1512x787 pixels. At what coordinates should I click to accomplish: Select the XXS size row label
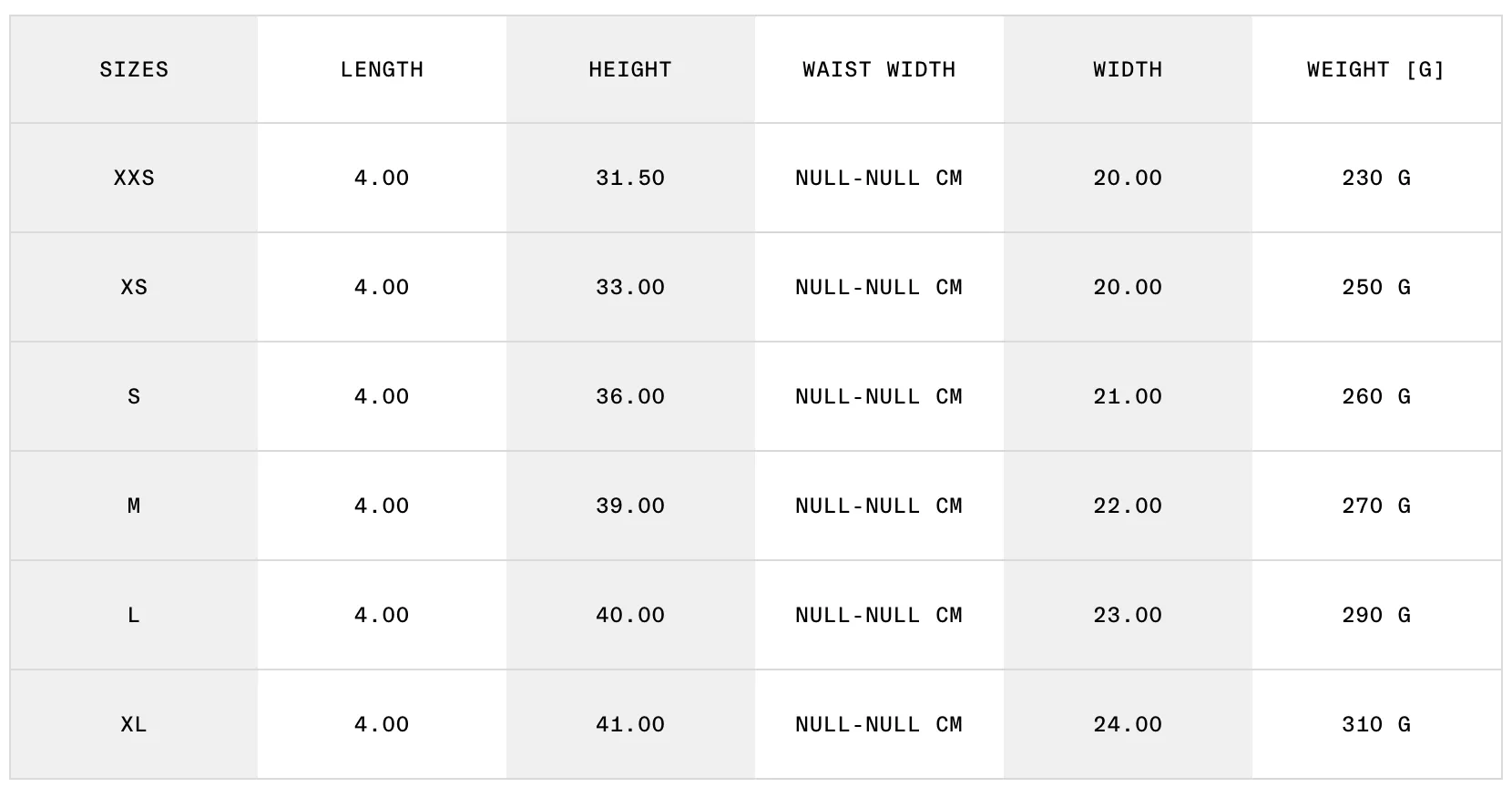pos(134,178)
